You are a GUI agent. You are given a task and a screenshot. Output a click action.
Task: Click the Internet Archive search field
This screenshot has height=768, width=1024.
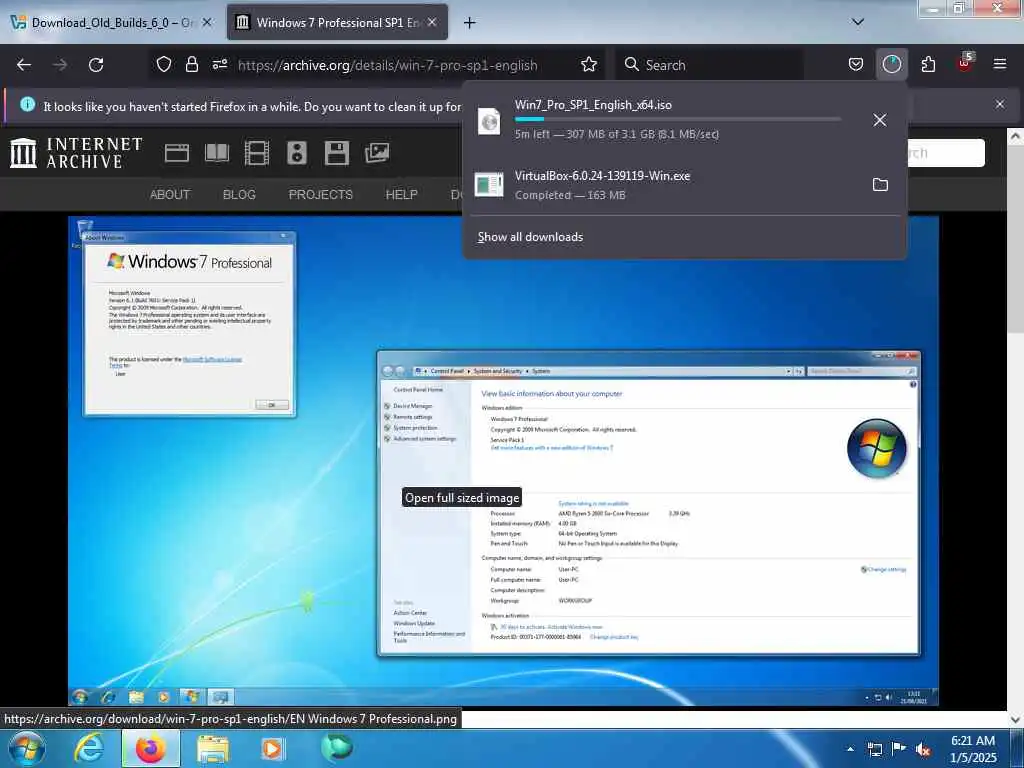click(946, 153)
